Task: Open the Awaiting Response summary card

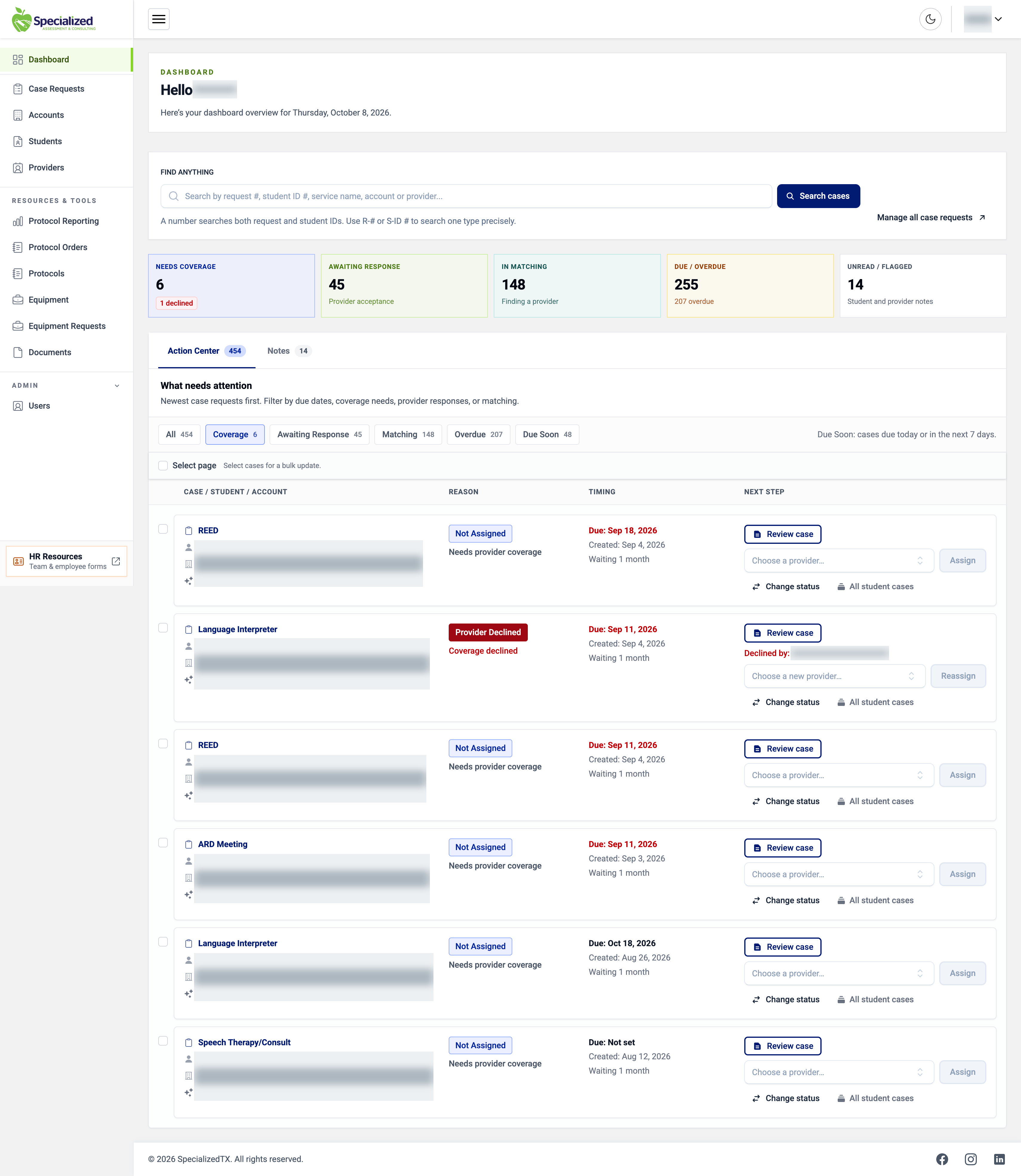Action: click(x=404, y=286)
